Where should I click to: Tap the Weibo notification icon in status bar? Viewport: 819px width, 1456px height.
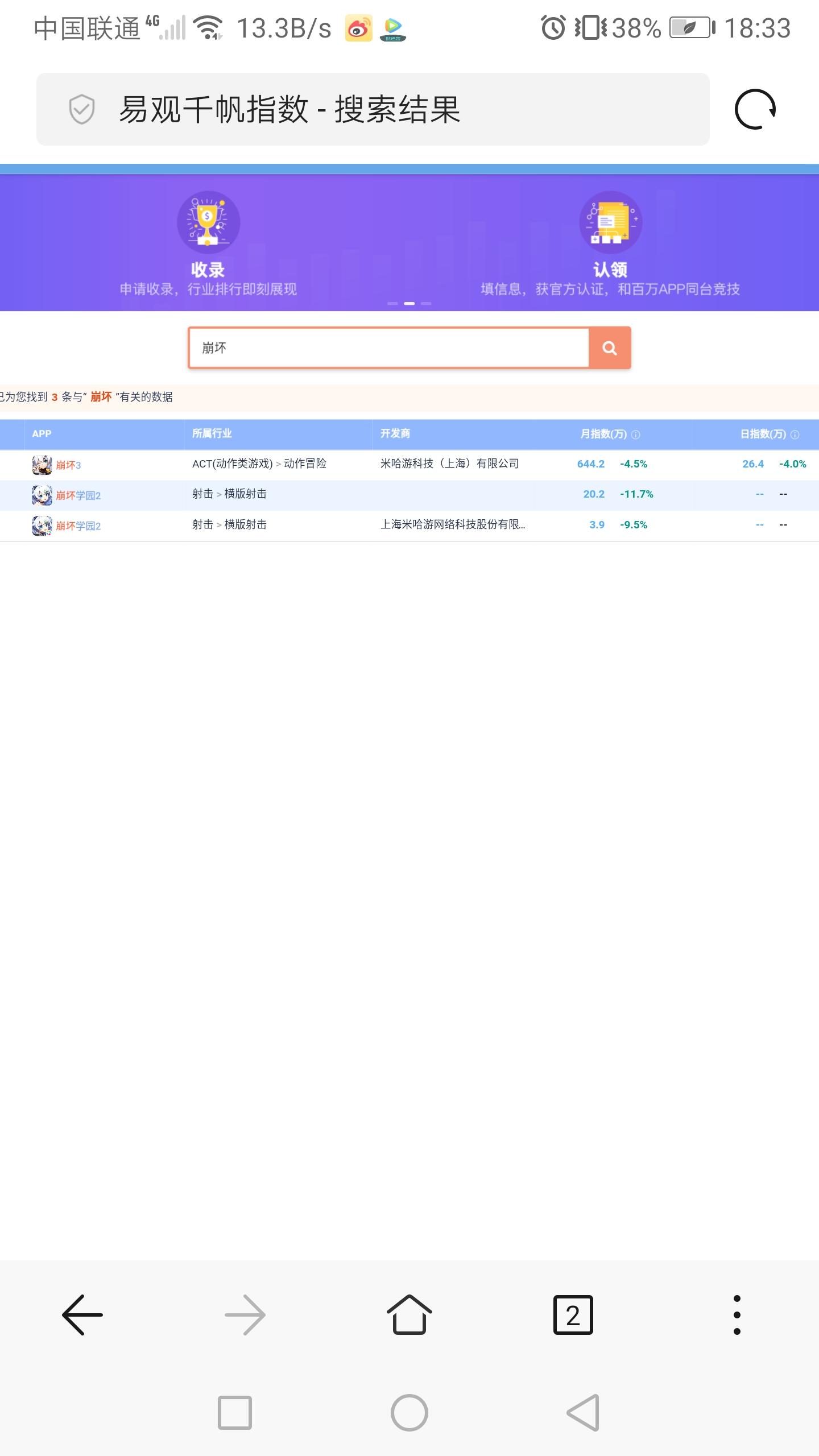pyautogui.click(x=359, y=28)
